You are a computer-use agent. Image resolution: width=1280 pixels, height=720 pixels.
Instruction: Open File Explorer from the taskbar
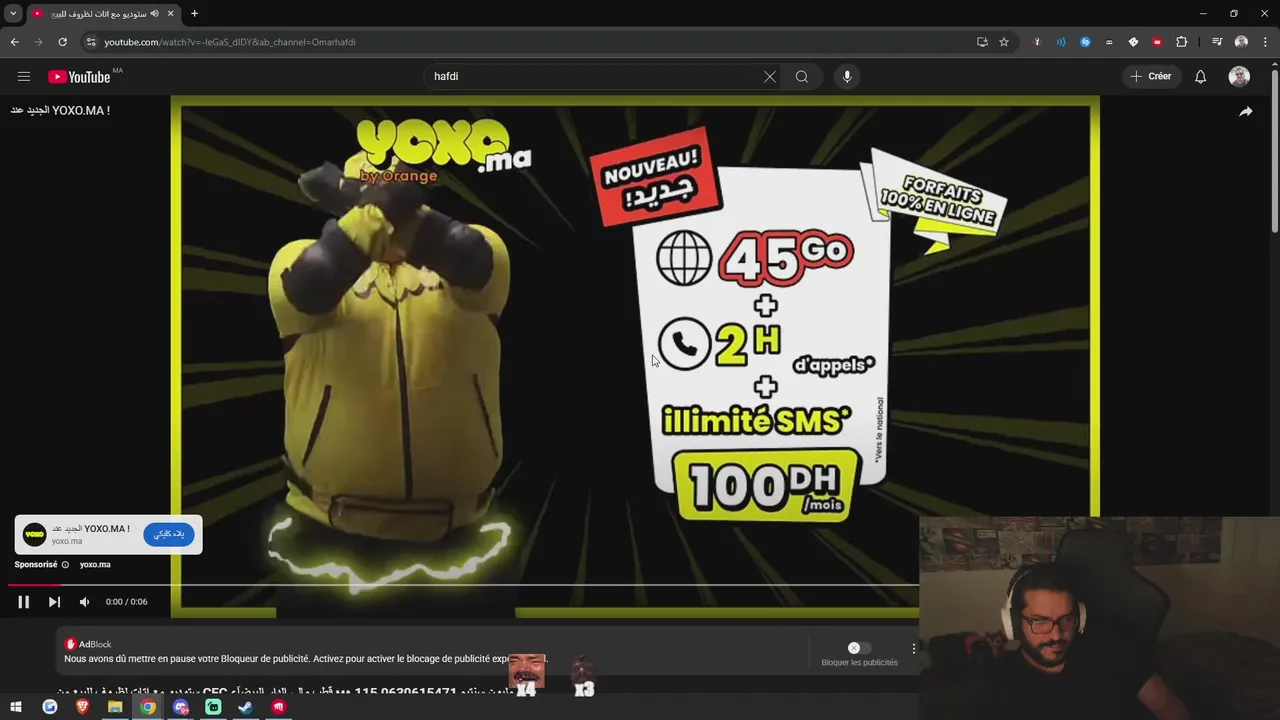[115, 707]
